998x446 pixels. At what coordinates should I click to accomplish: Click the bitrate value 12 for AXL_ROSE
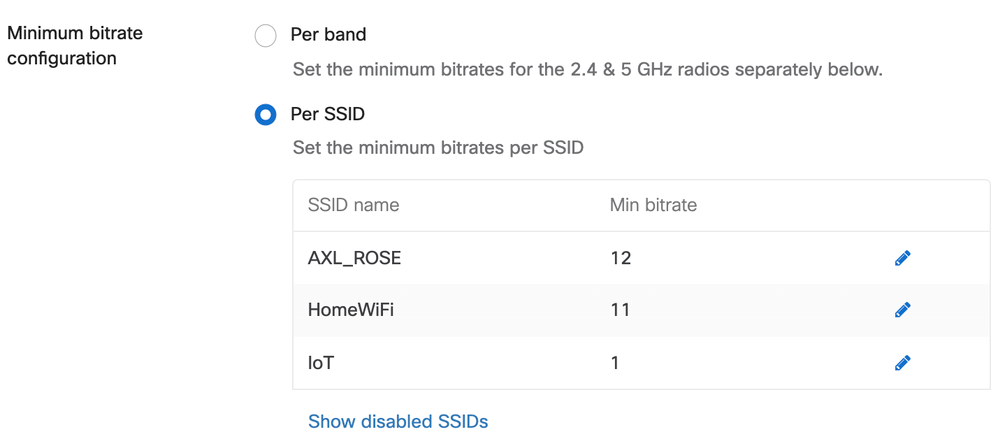point(620,258)
